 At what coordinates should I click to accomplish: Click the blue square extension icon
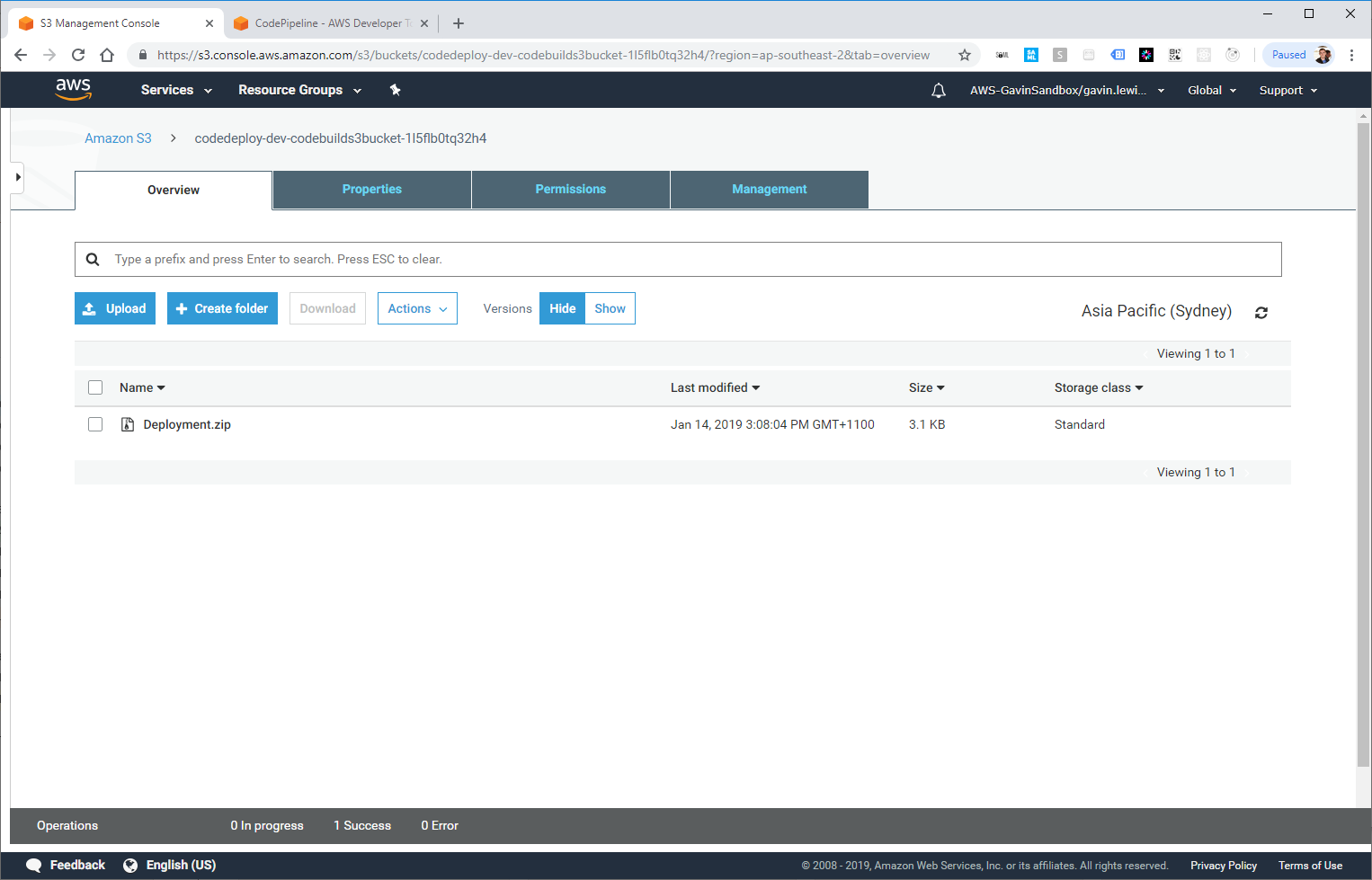tap(1031, 55)
